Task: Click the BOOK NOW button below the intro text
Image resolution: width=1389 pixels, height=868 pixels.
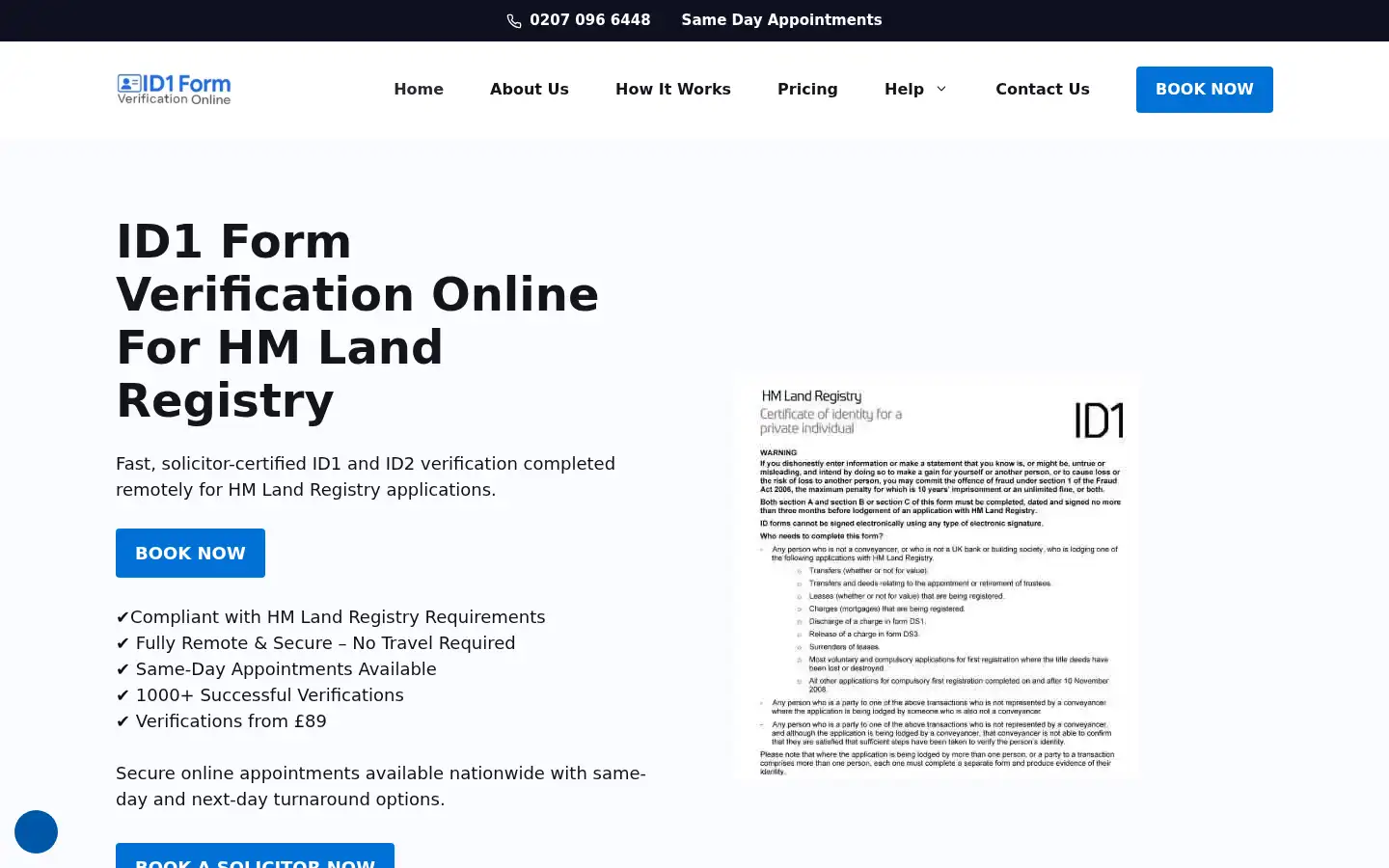Action: point(190,553)
